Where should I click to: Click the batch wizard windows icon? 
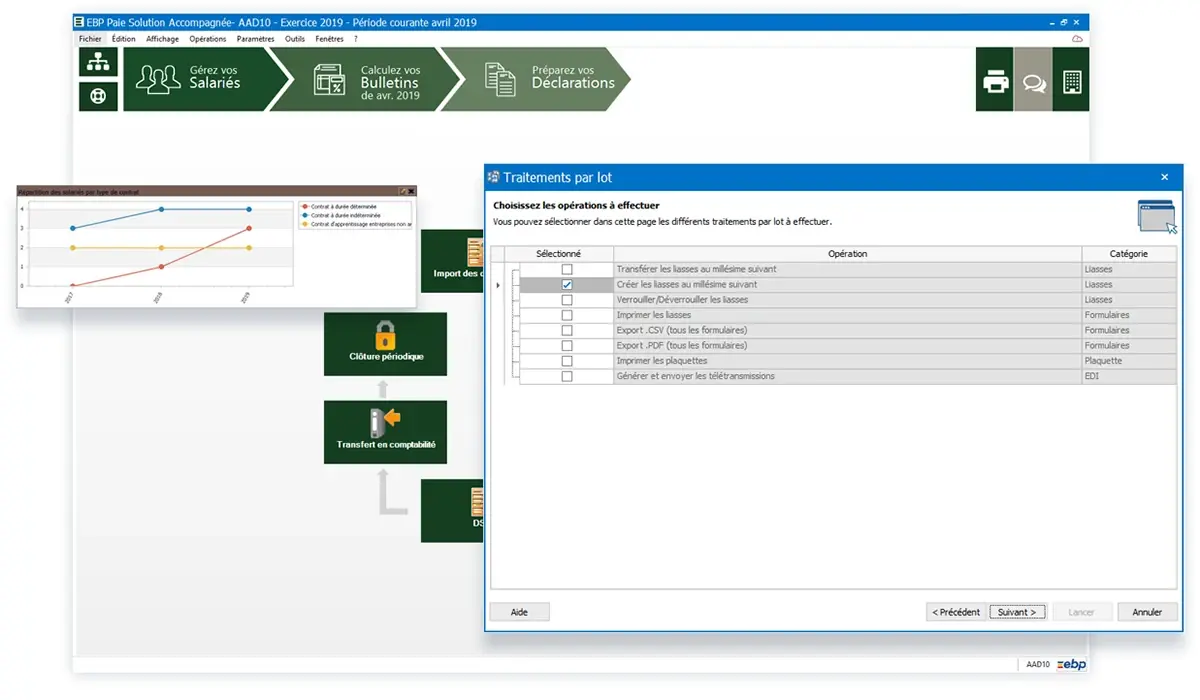coord(1156,215)
